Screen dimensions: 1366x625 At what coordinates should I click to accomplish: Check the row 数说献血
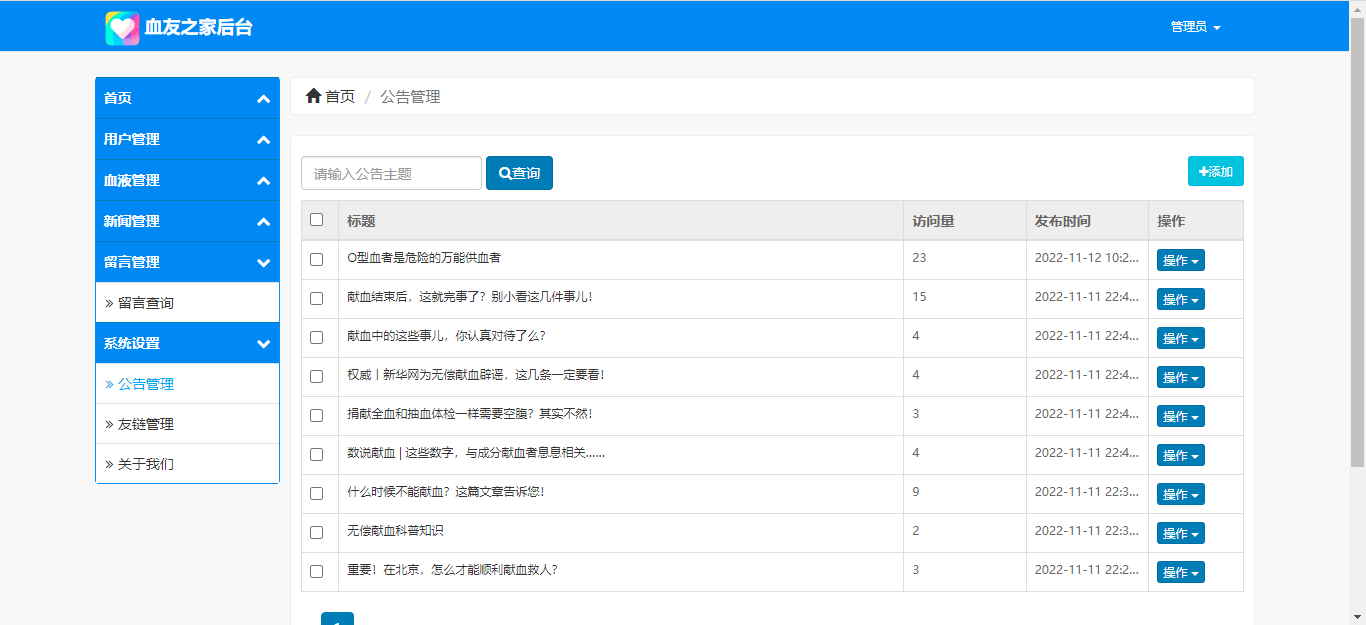pos(317,454)
